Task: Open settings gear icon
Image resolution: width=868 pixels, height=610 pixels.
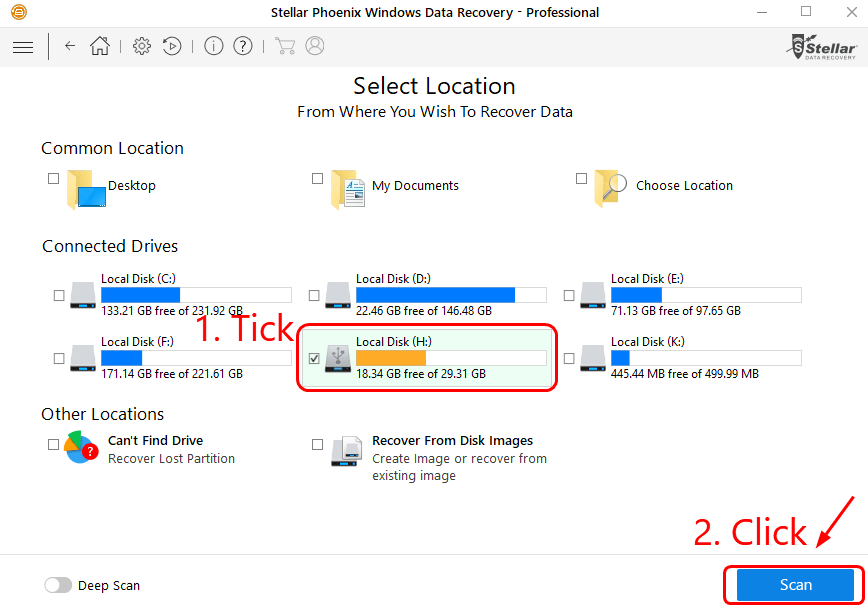Action: pos(142,46)
